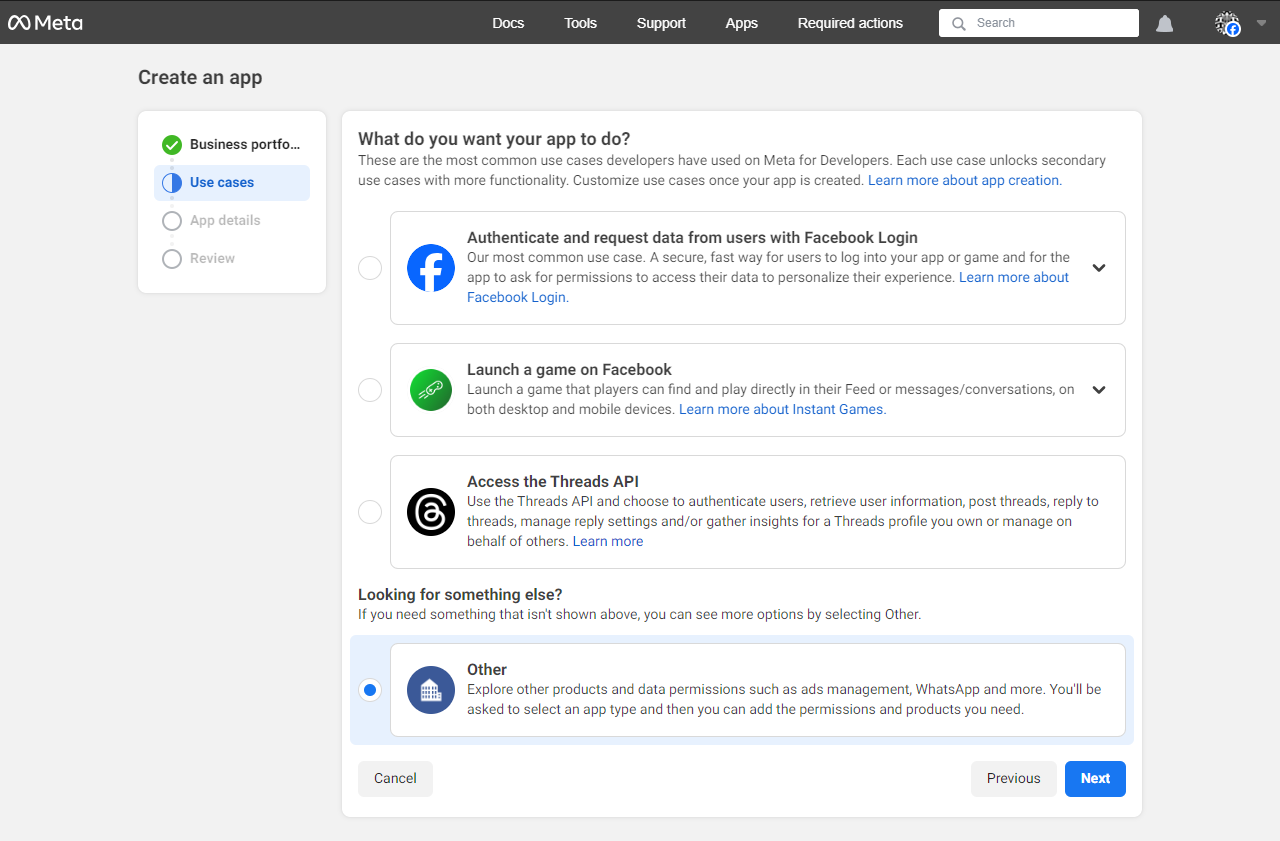Select the Facebook Login radio button
Screen dimensions: 1280x841
(370, 268)
